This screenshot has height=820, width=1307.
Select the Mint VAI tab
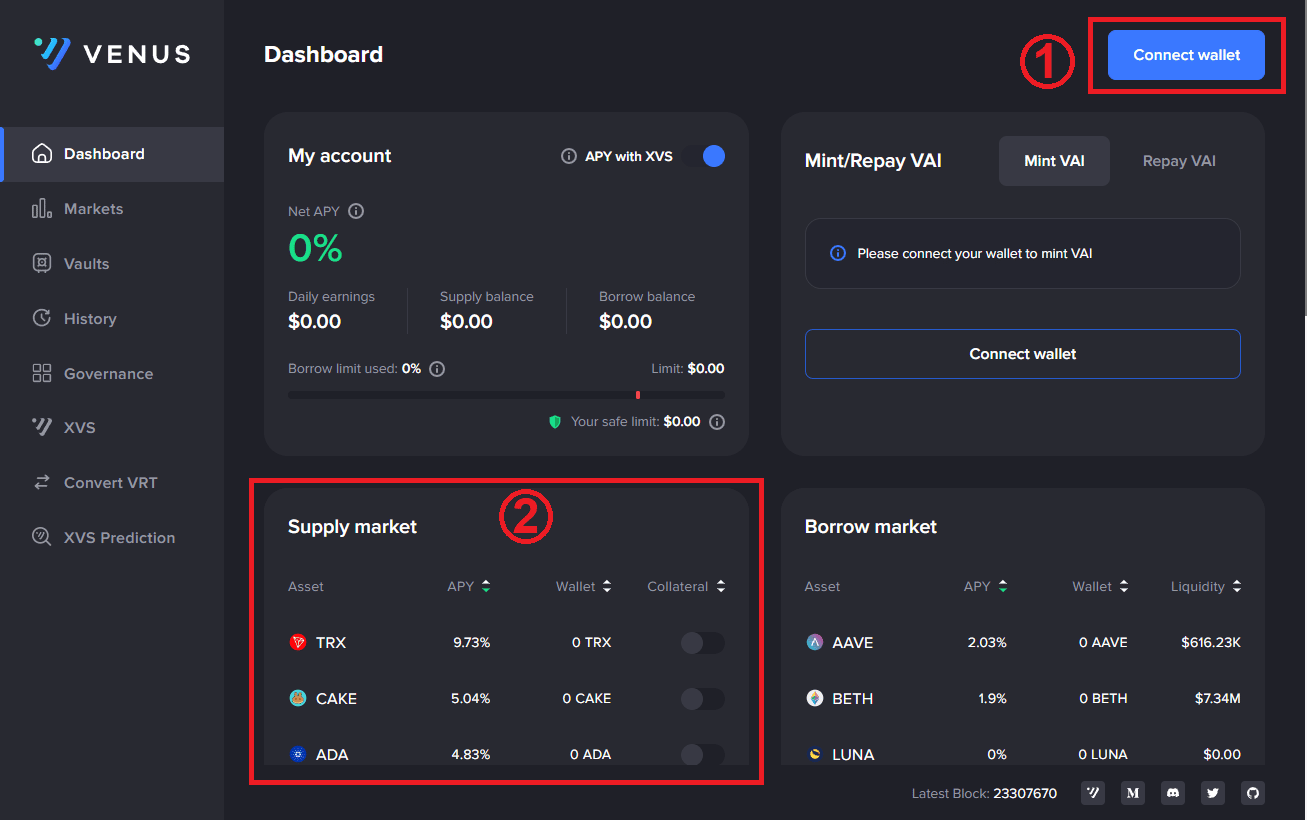pos(1054,160)
